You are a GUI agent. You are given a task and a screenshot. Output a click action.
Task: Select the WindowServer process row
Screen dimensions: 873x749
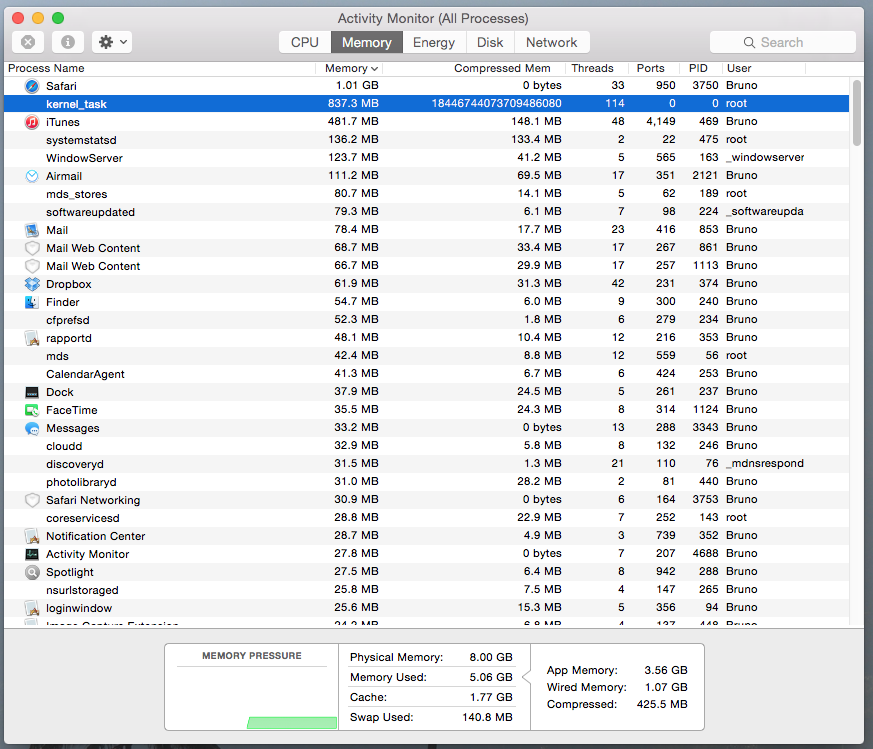click(x=426, y=158)
